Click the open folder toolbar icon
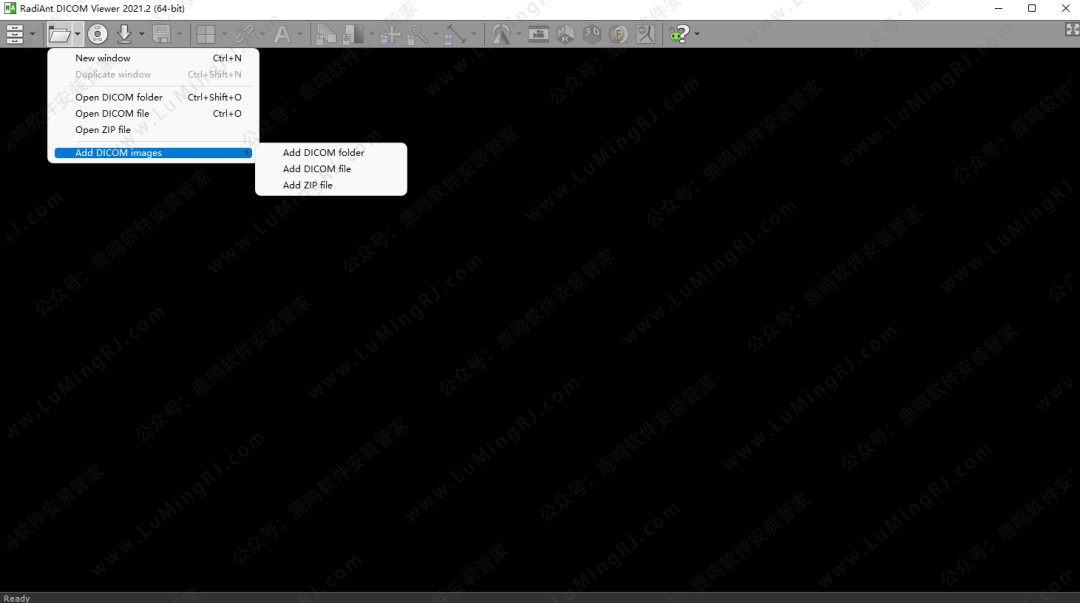Image resolution: width=1080 pixels, height=603 pixels. (x=60, y=34)
